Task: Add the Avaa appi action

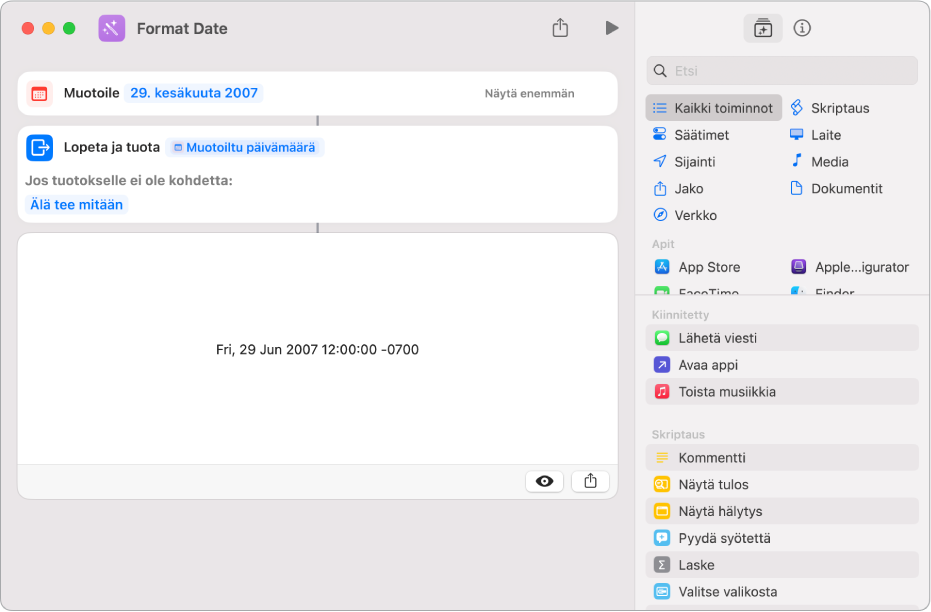Action: (x=782, y=364)
